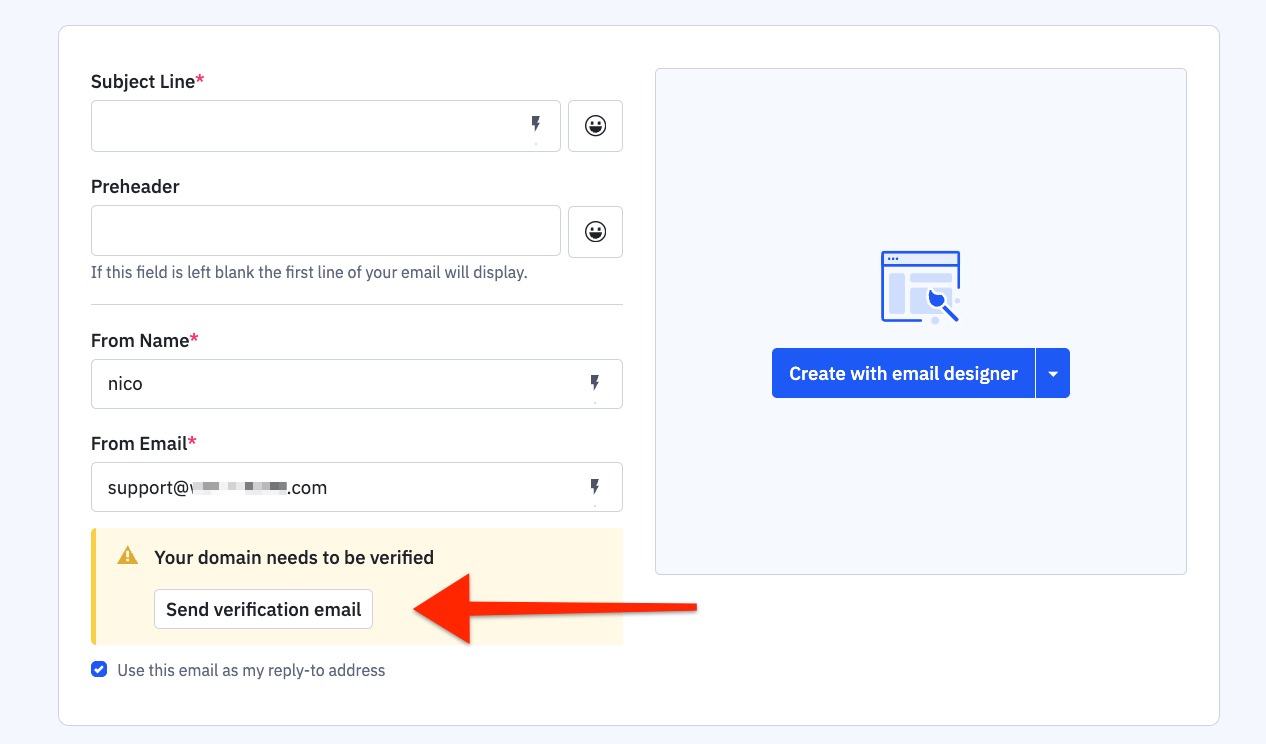Select the From Name field containing 'nico'
This screenshot has width=1266, height=744.
(300, 383)
